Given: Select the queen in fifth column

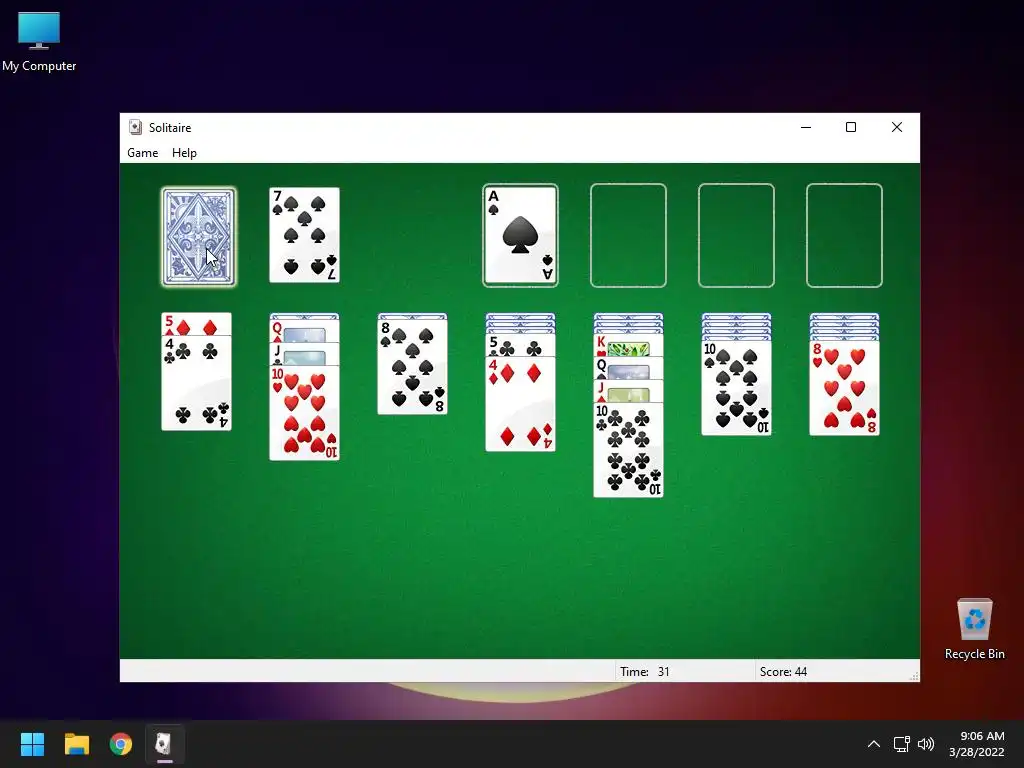Looking at the screenshot, I should click(628, 368).
